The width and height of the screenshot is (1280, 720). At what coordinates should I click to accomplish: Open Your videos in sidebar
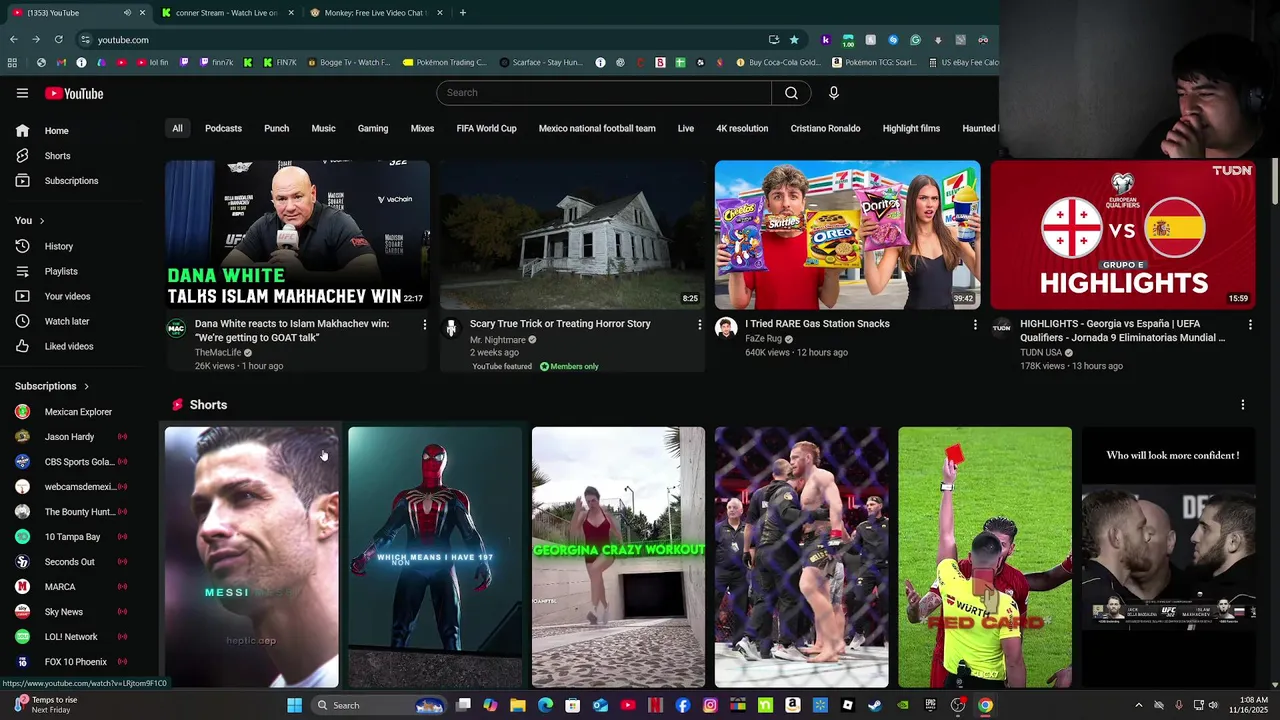pos(67,296)
